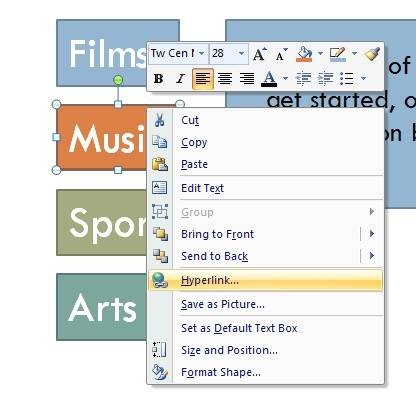Choose Copy from the context menu
Screen dimensions: 416x397
tap(265, 142)
